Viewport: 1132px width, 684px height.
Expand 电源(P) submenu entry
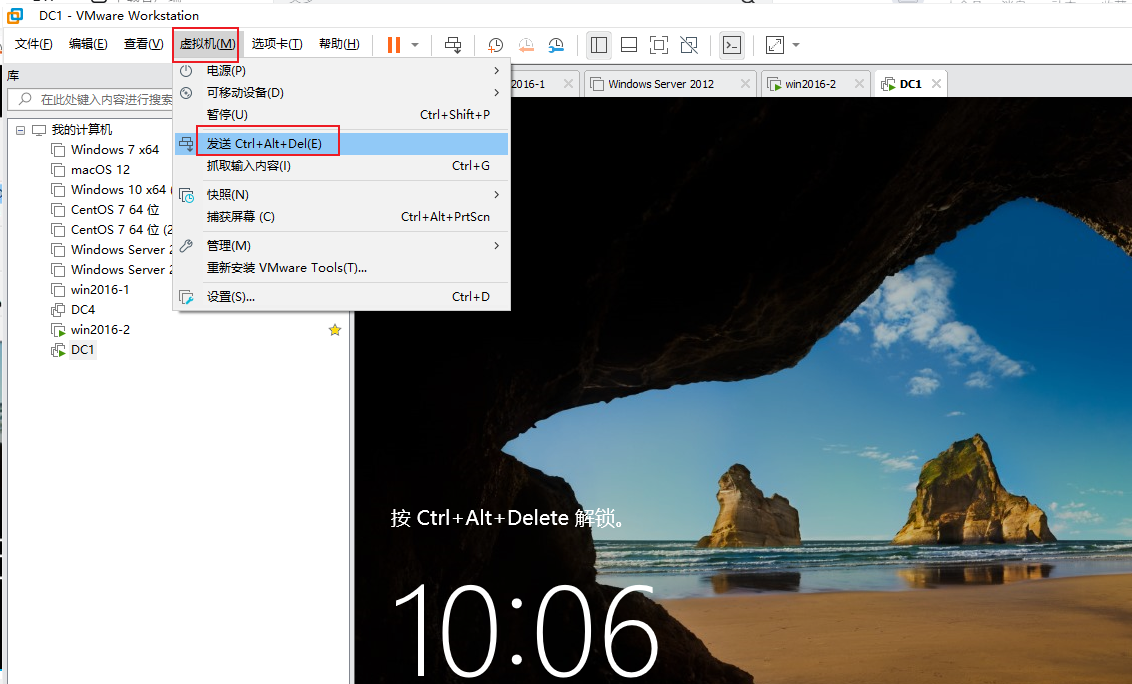tap(341, 71)
